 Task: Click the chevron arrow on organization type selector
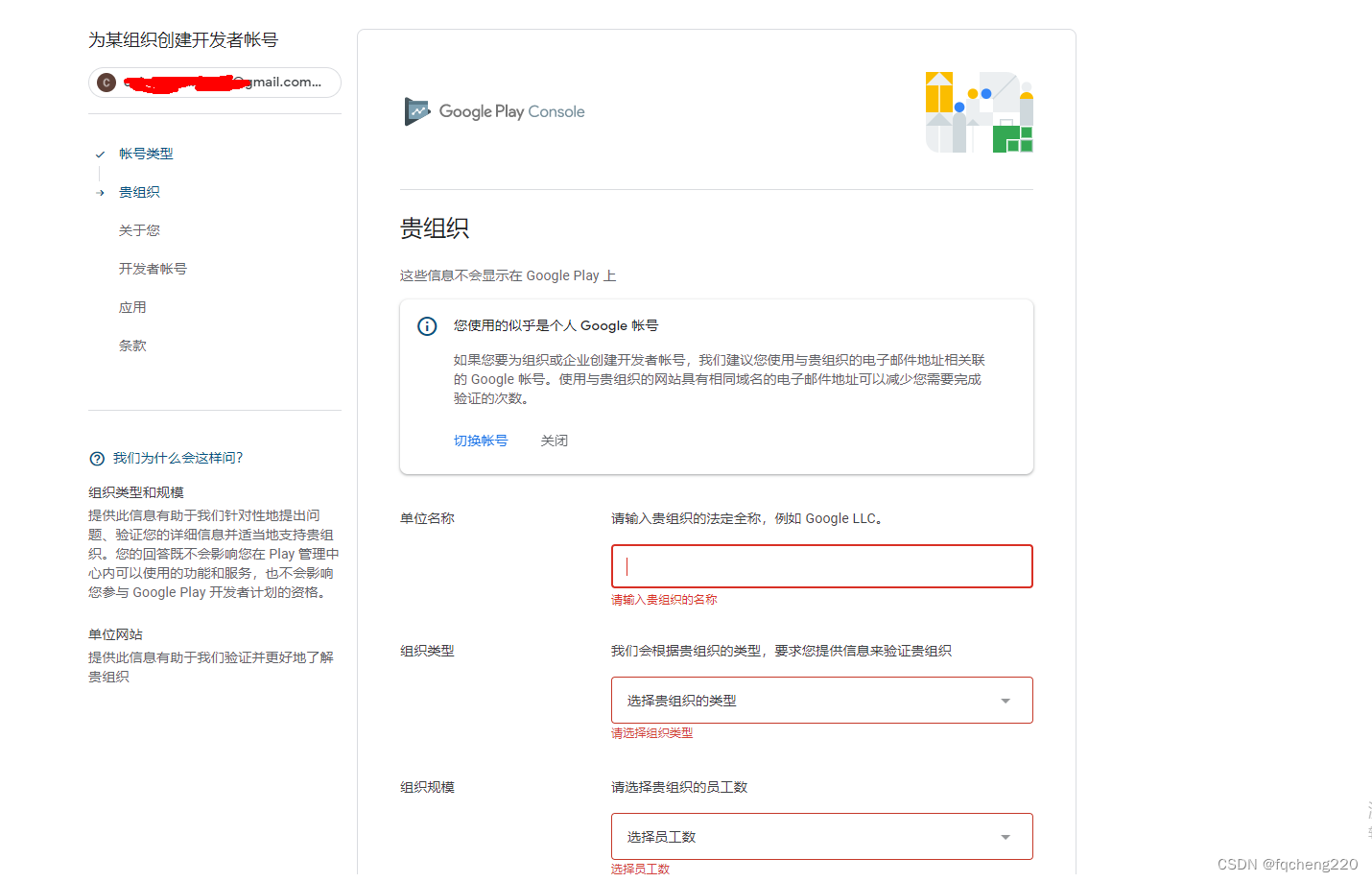[x=1005, y=700]
